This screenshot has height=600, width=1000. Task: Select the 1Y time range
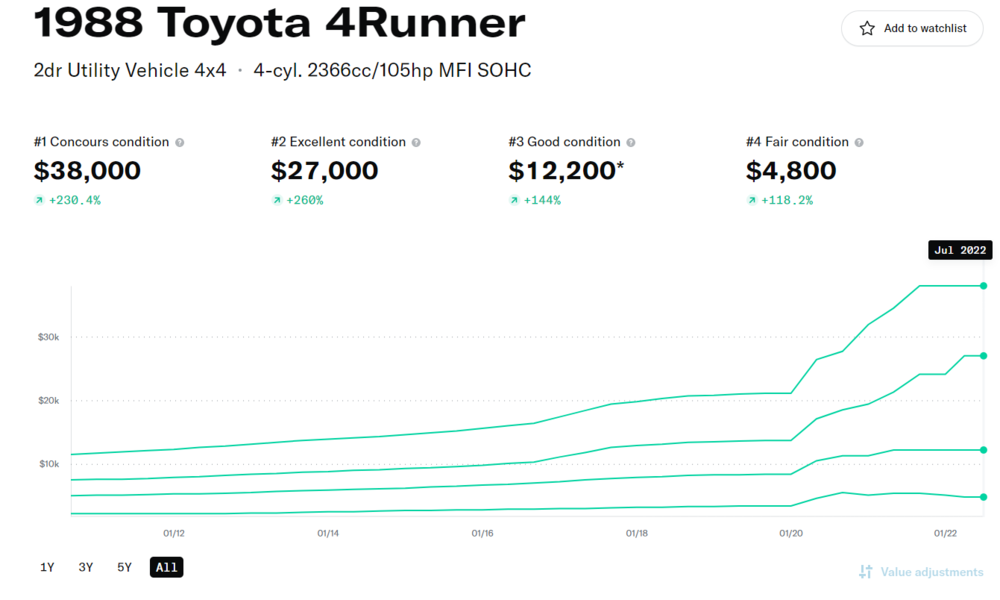(47, 568)
